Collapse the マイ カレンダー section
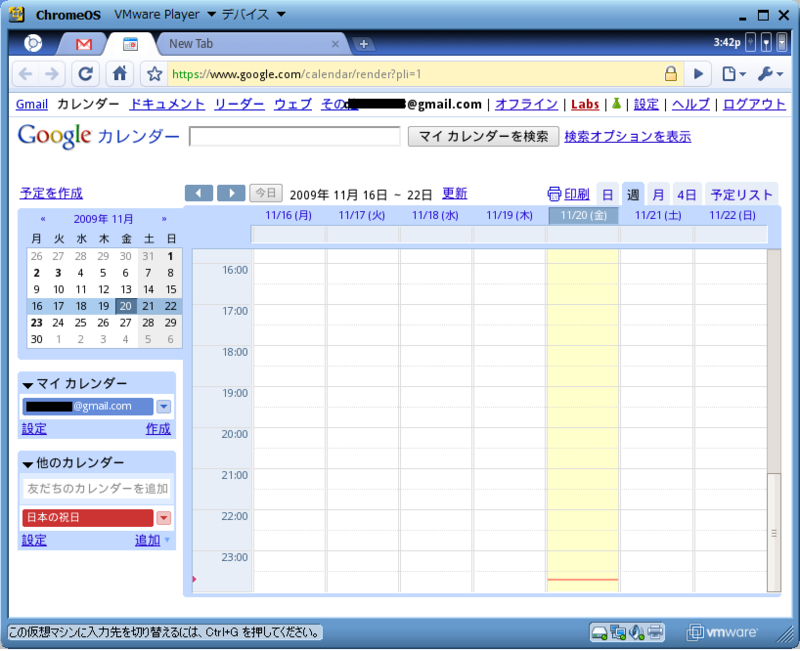This screenshot has height=651, width=800. click(28, 385)
